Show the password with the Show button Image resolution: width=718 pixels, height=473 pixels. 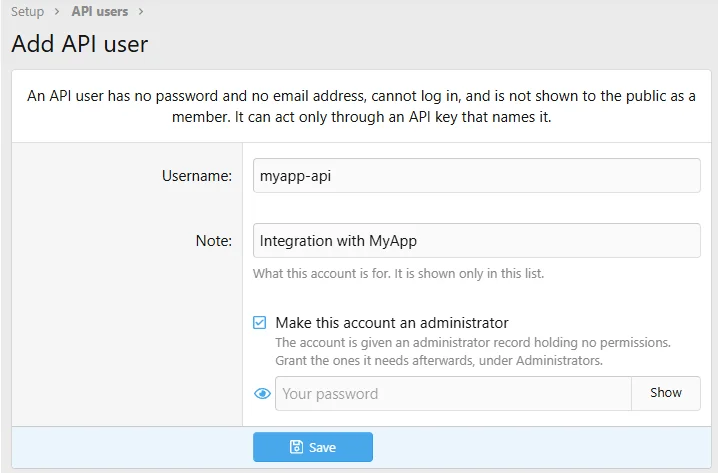pos(666,393)
